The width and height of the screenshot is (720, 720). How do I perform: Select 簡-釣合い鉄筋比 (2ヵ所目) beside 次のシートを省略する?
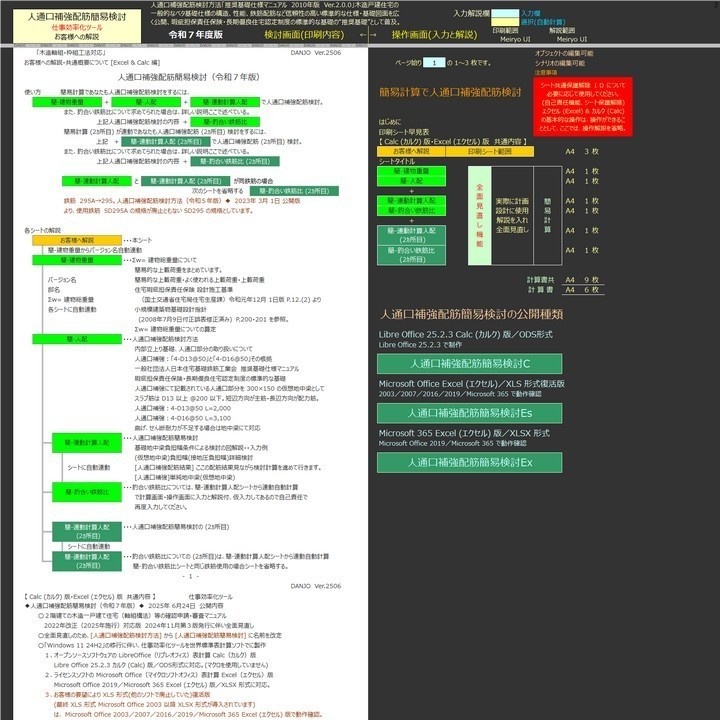(294, 191)
